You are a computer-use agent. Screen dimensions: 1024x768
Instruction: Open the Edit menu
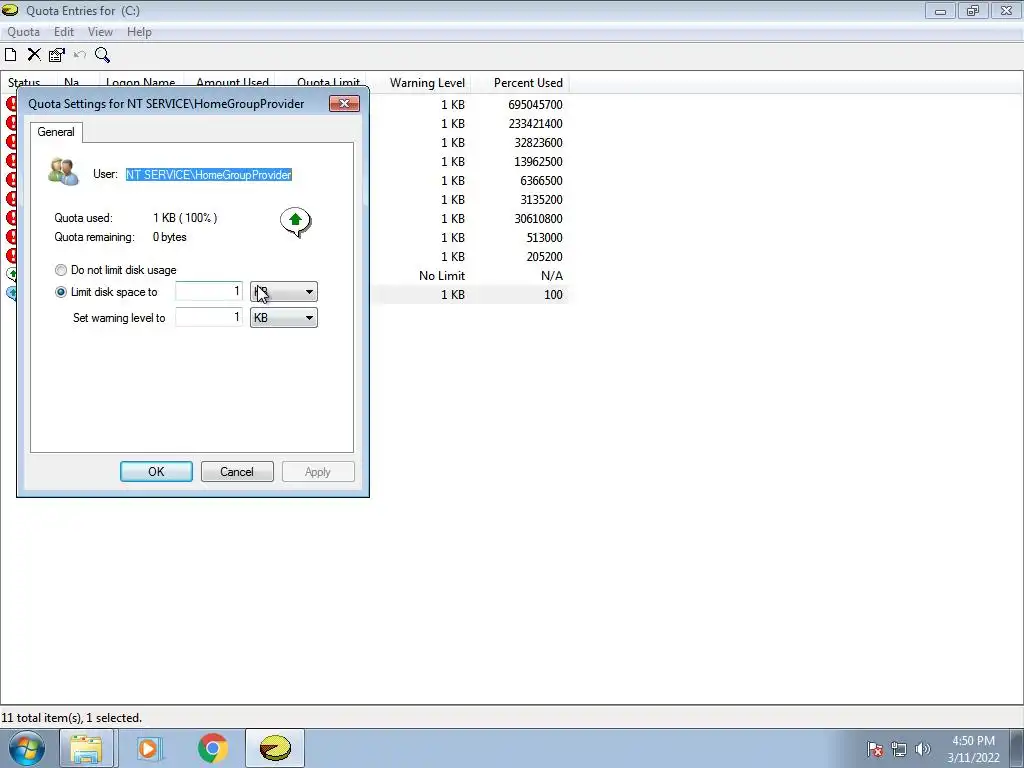pos(63,32)
